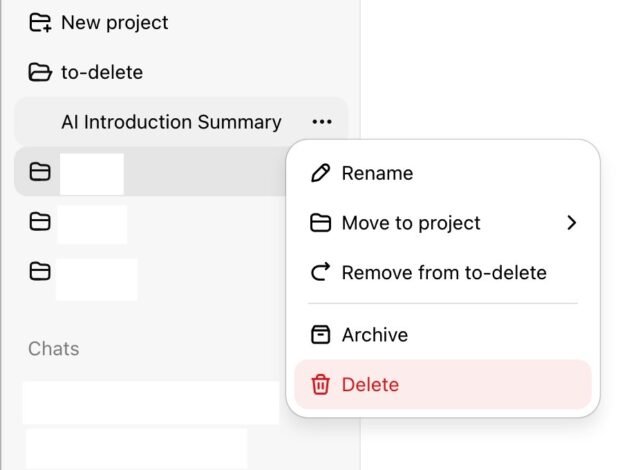Click the Chats section heading

point(53,349)
